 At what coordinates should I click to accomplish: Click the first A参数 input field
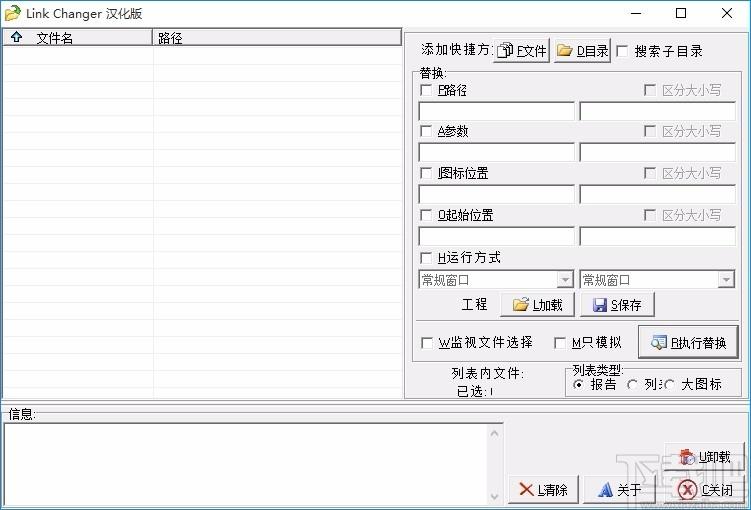coord(496,152)
